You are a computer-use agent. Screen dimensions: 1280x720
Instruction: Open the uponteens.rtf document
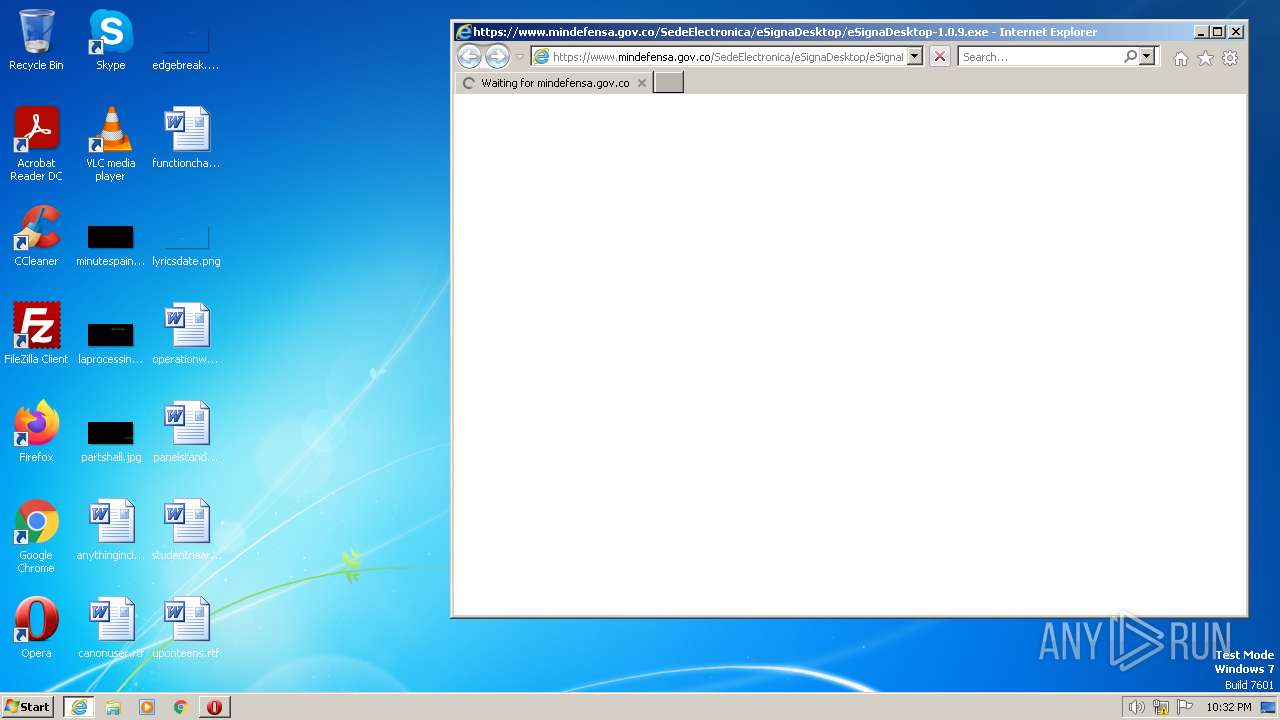click(x=186, y=628)
